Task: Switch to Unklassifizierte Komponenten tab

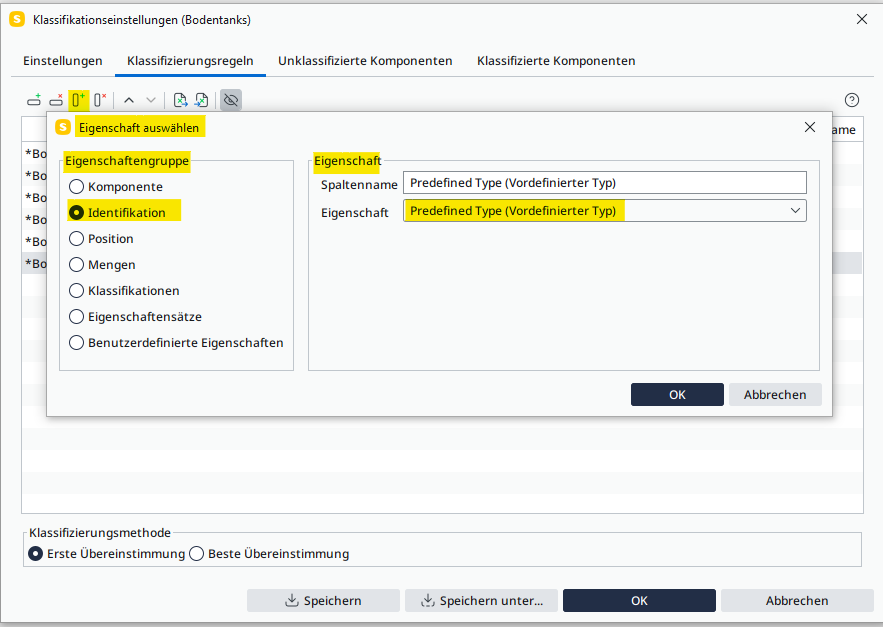Action: click(365, 61)
